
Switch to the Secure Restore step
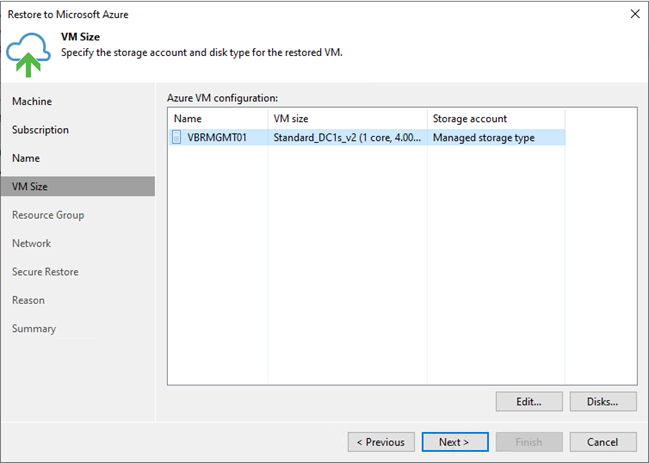click(x=45, y=272)
